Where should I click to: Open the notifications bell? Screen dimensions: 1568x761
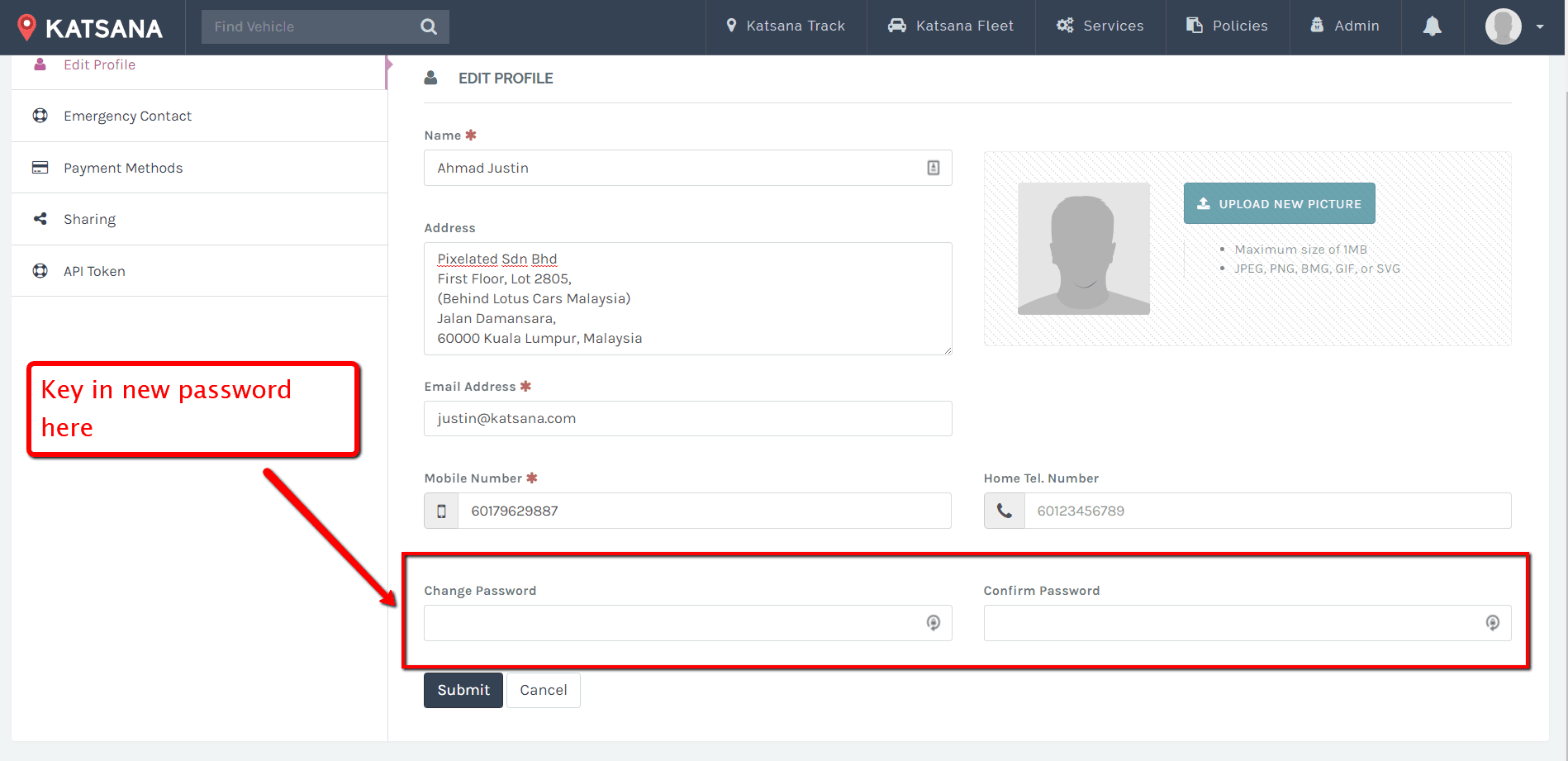click(1432, 26)
